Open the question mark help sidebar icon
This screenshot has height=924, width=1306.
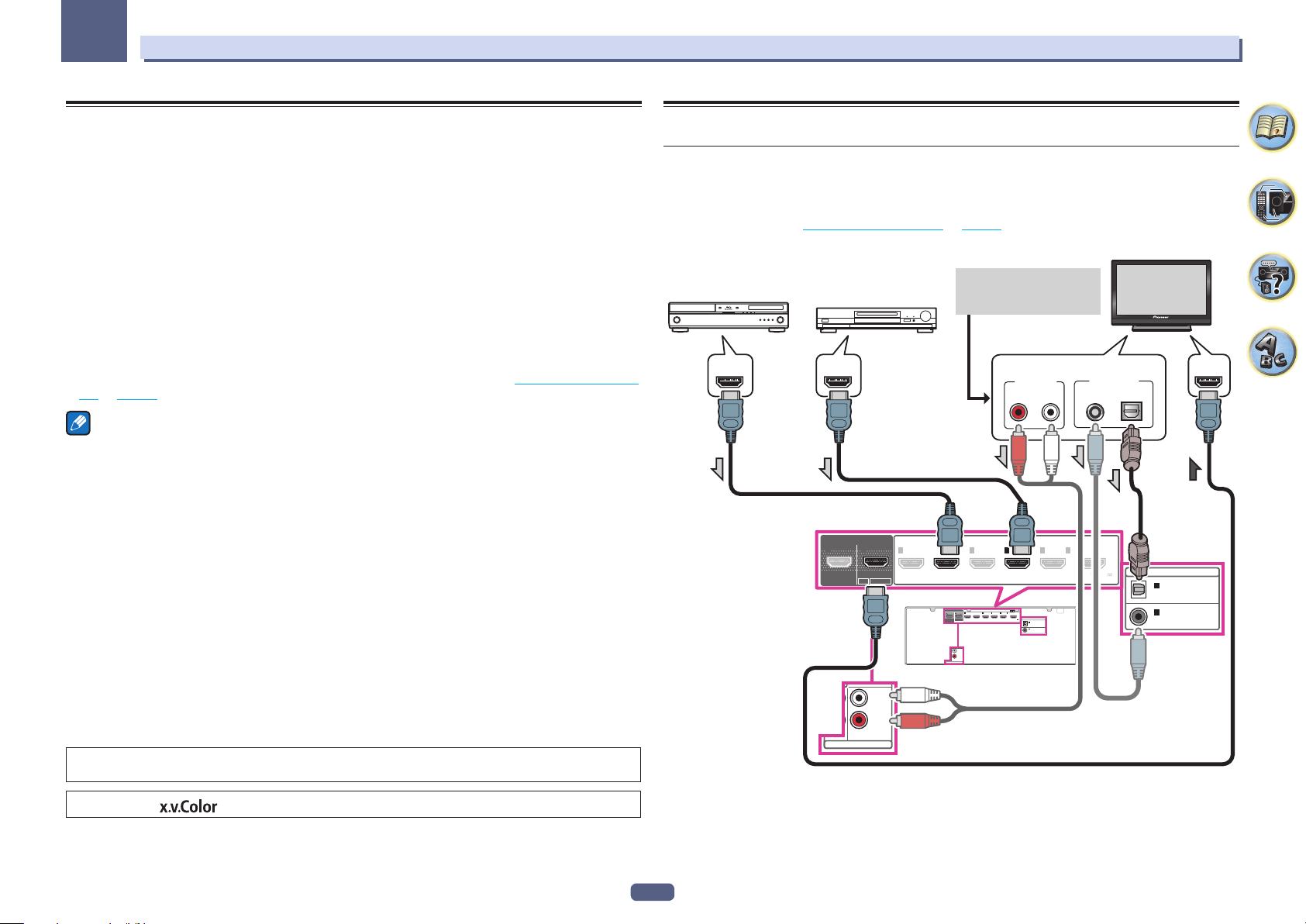(1272, 277)
